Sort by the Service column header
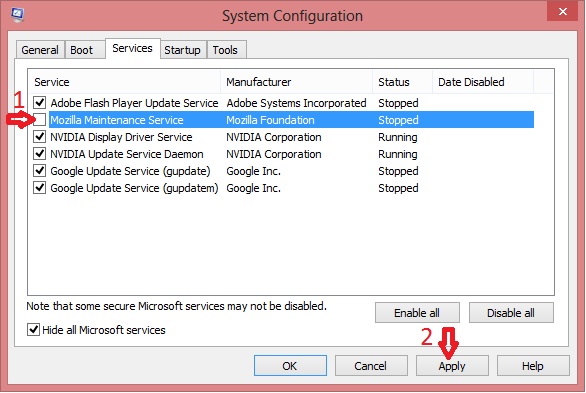586x393 pixels. click(124, 82)
